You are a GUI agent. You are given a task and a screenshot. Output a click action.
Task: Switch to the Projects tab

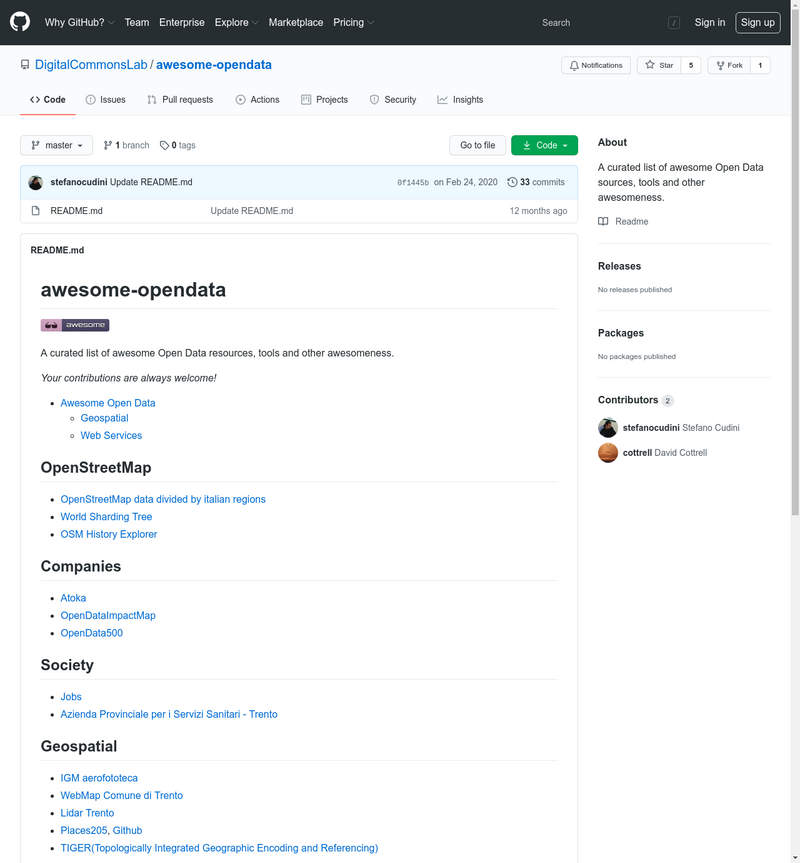click(325, 100)
